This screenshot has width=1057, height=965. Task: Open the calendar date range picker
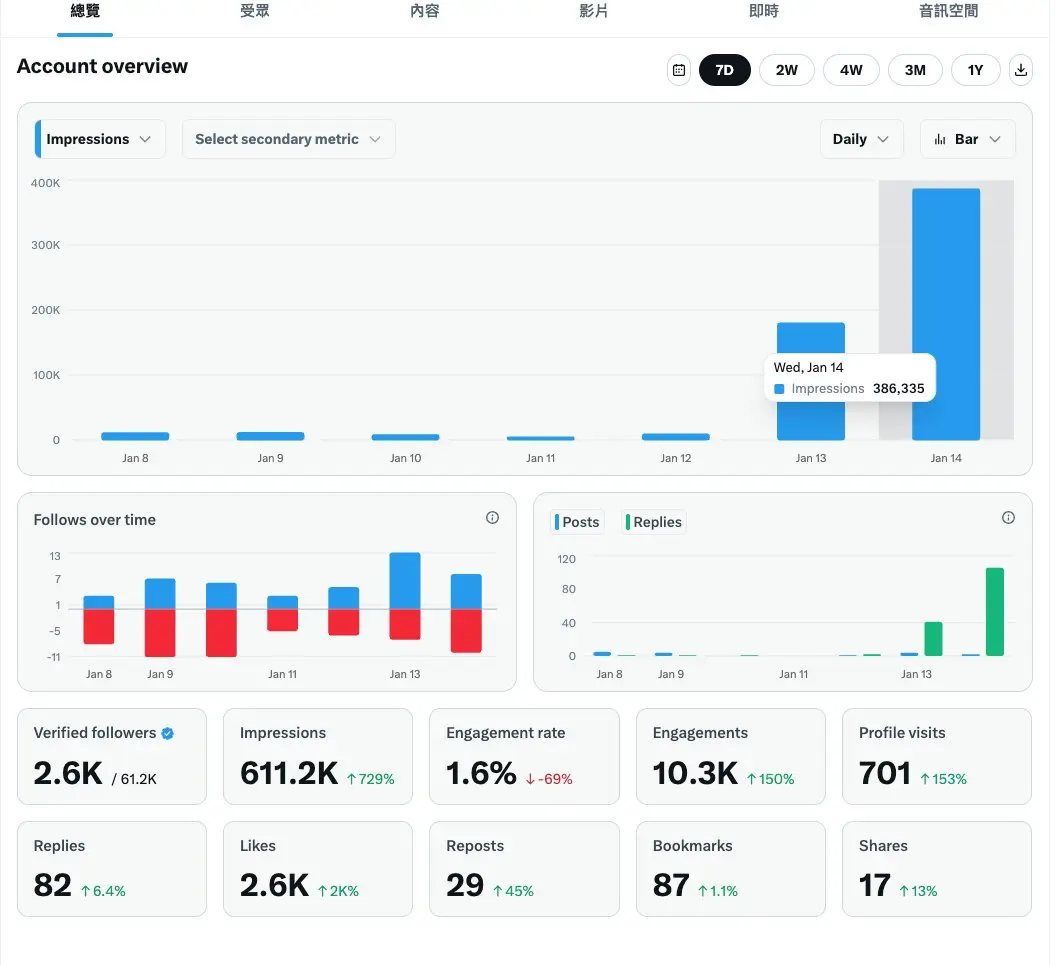679,70
